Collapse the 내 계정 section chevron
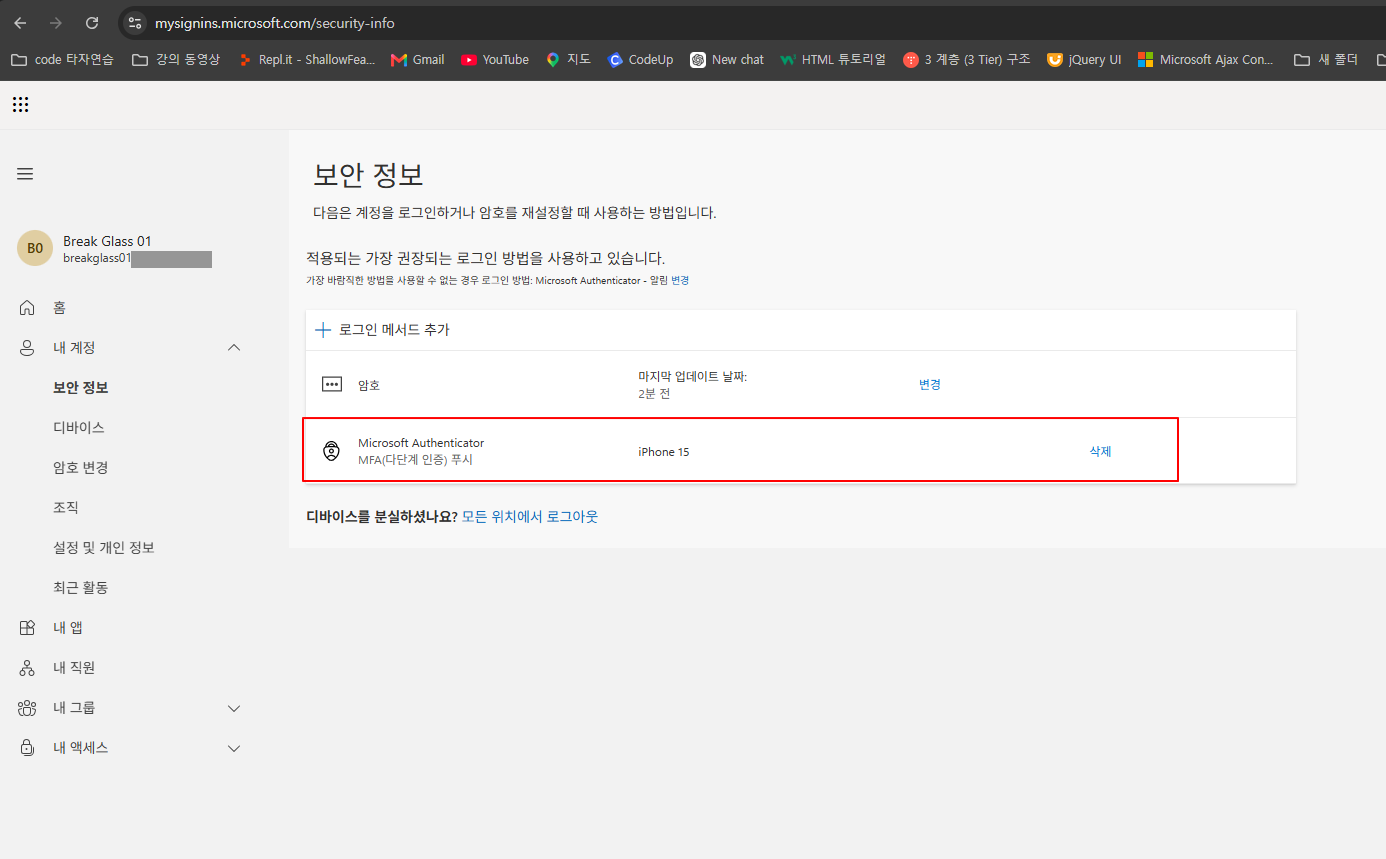This screenshot has width=1386, height=859. tap(234, 348)
